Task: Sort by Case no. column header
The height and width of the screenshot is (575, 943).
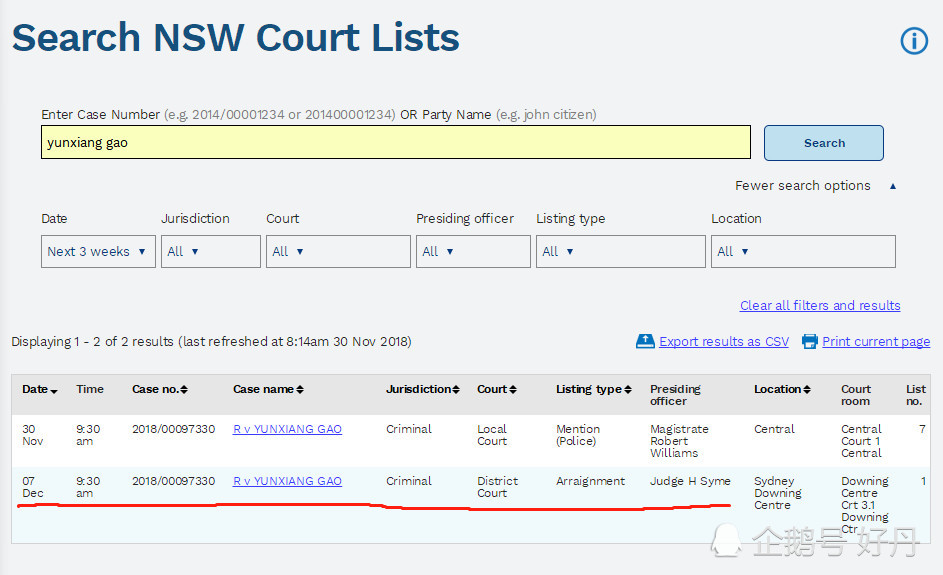Action: (x=160, y=389)
